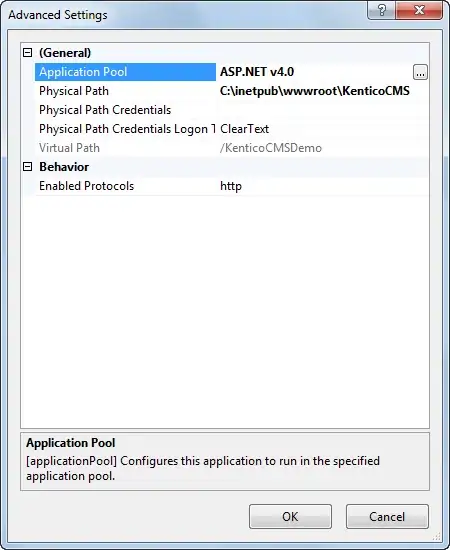
Task: Click the Cancel button
Action: point(387,516)
